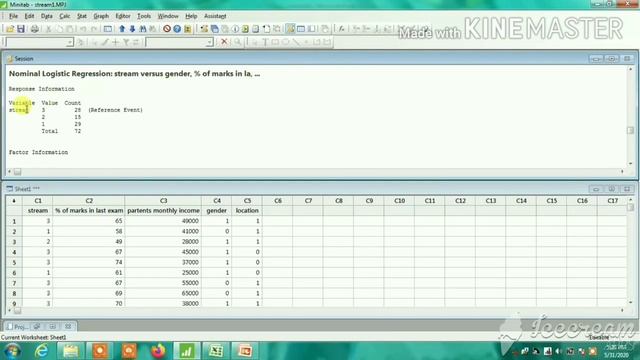Click '% of marks in last exam' name cell
The height and width of the screenshot is (360, 640).
(x=89, y=211)
